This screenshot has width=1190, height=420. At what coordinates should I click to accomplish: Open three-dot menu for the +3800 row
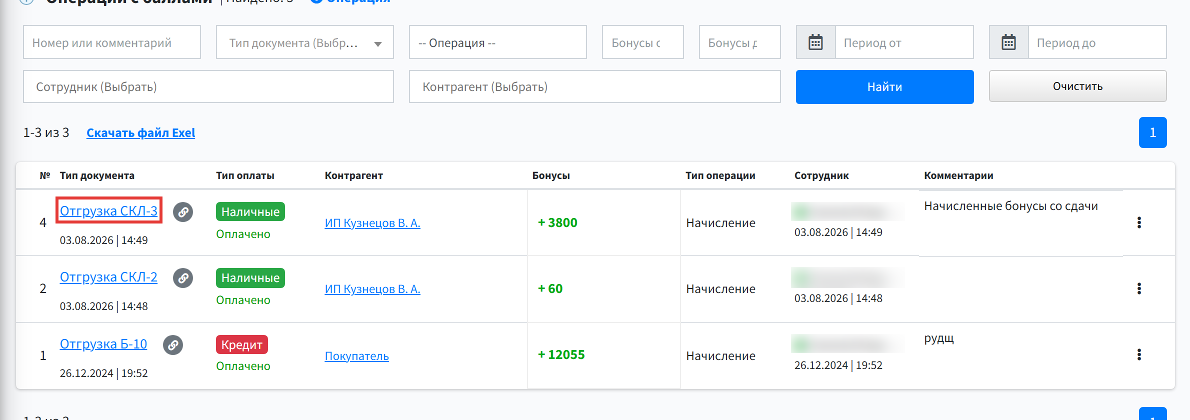point(1138,223)
